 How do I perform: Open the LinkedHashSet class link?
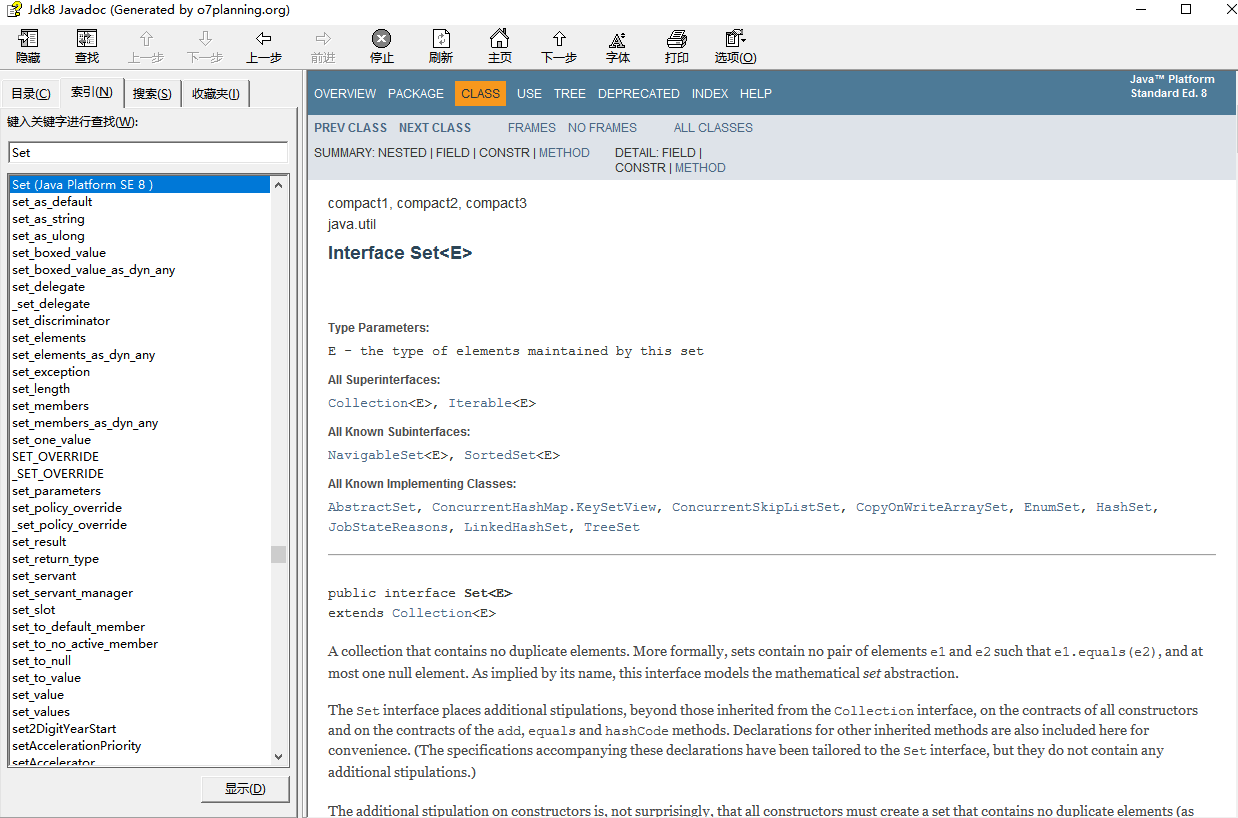coord(516,527)
